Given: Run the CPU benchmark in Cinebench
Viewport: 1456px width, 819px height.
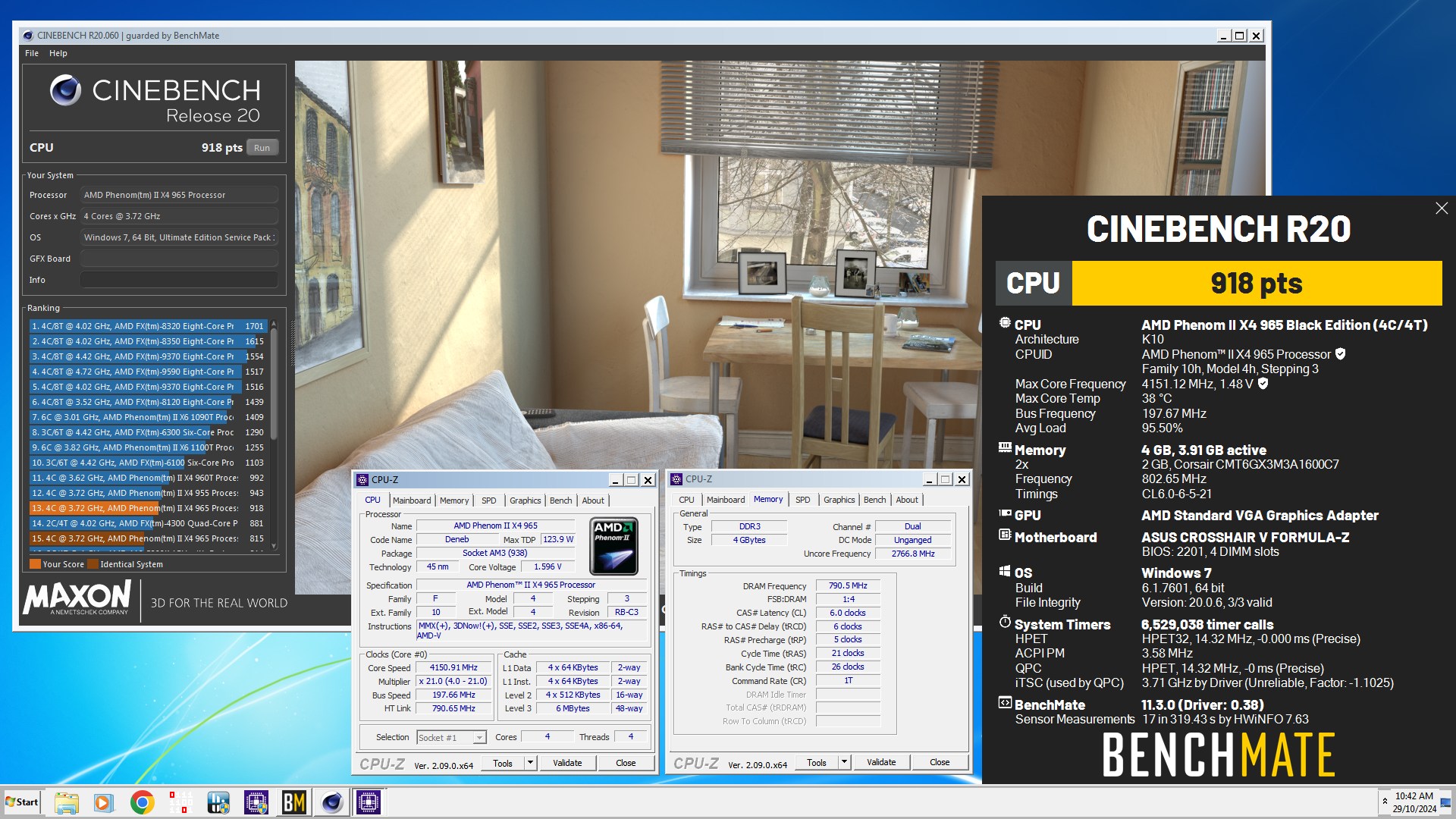Looking at the screenshot, I should click(x=262, y=148).
